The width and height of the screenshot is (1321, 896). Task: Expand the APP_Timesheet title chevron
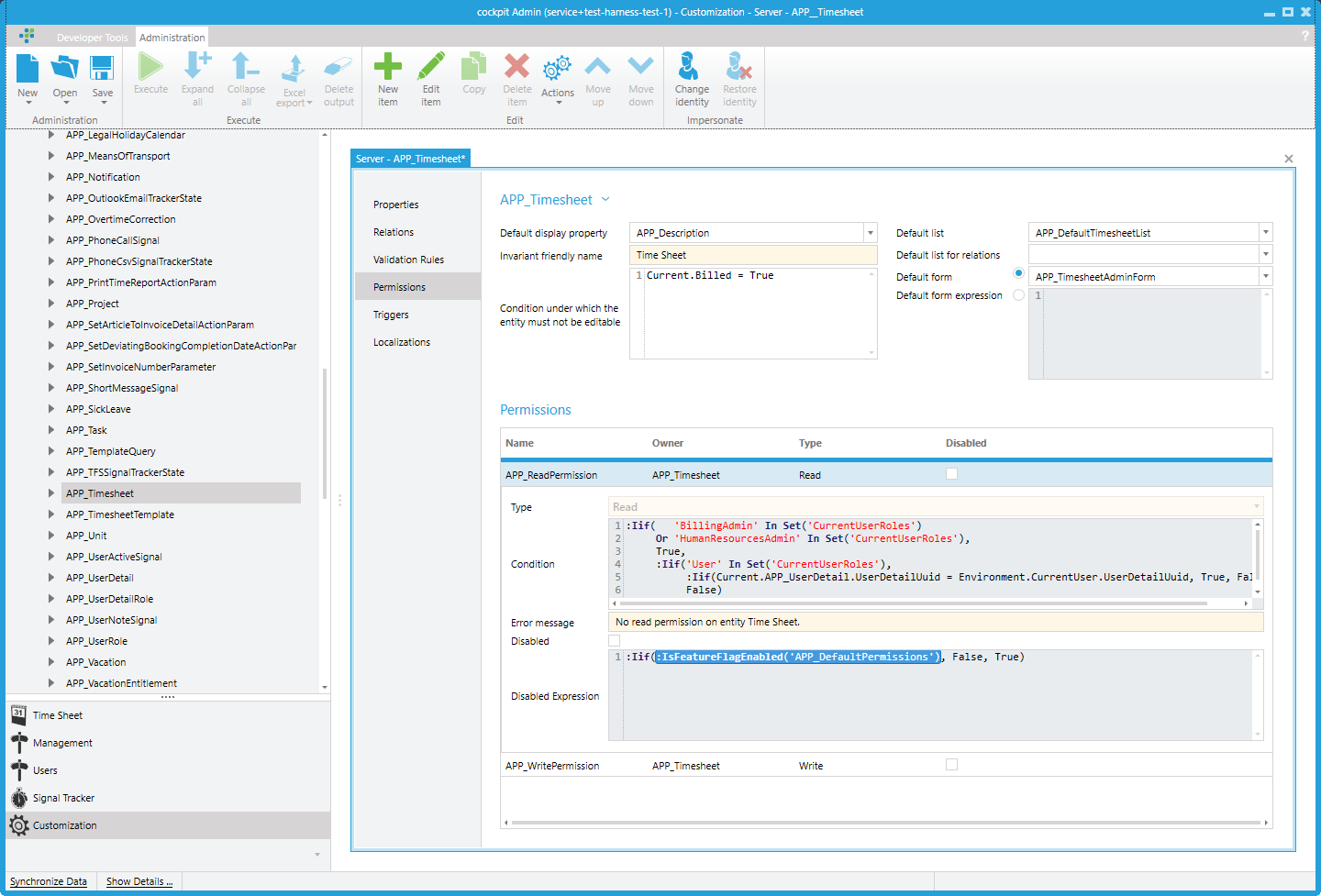tap(605, 200)
